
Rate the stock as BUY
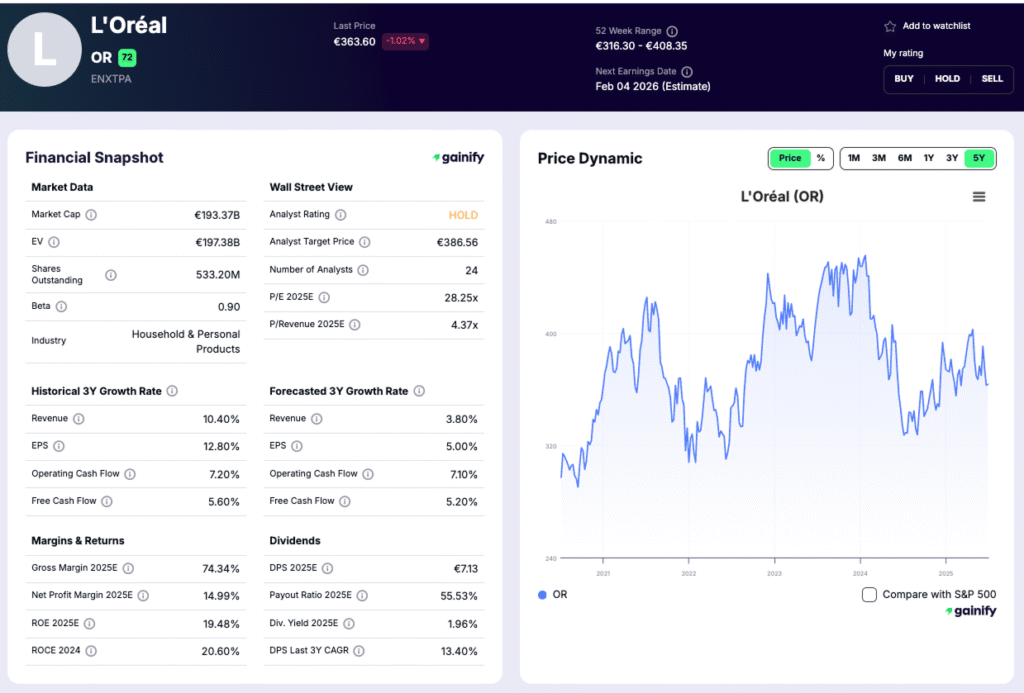coord(903,79)
